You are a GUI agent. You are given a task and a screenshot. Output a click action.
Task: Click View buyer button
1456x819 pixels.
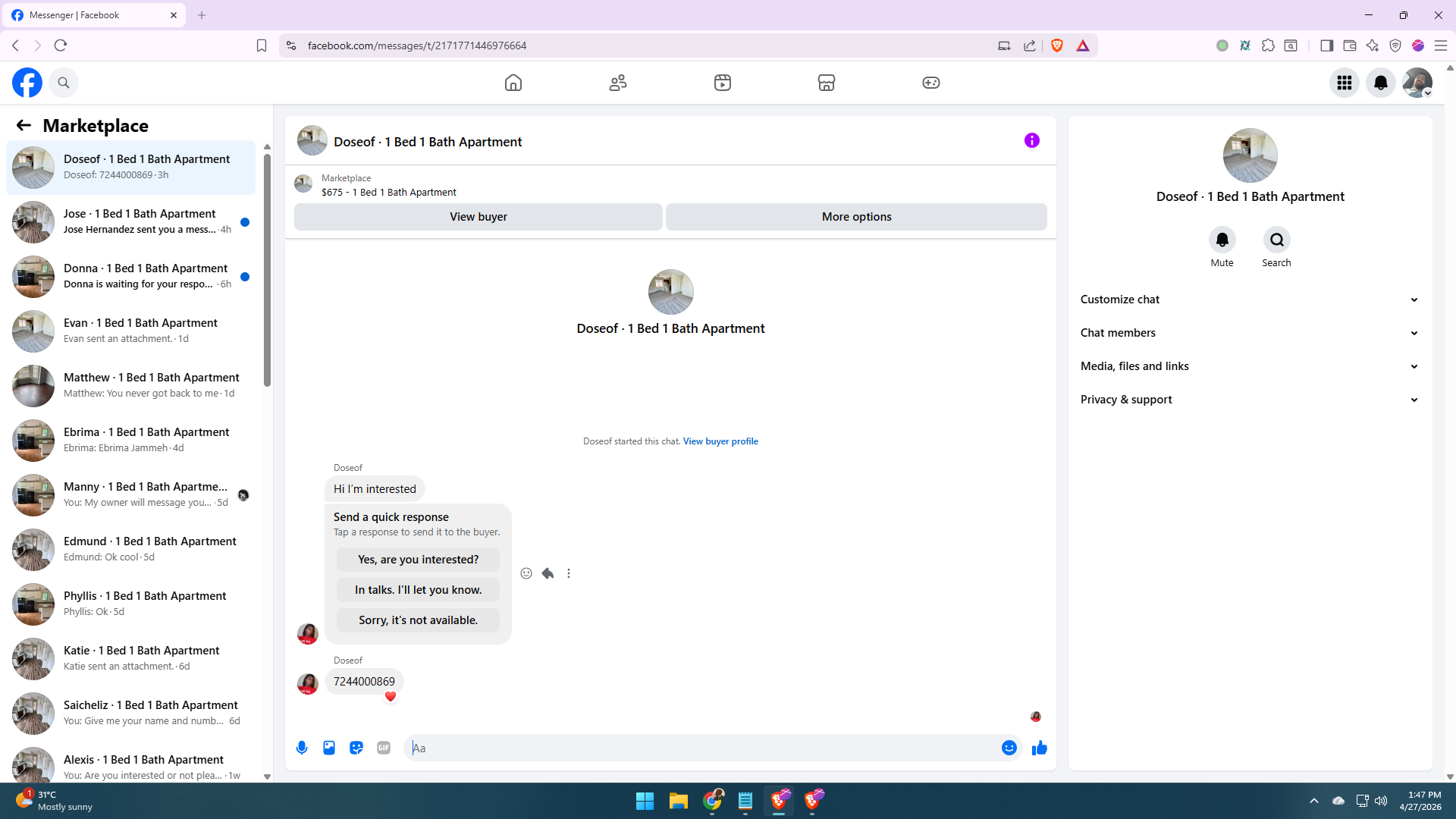click(479, 217)
